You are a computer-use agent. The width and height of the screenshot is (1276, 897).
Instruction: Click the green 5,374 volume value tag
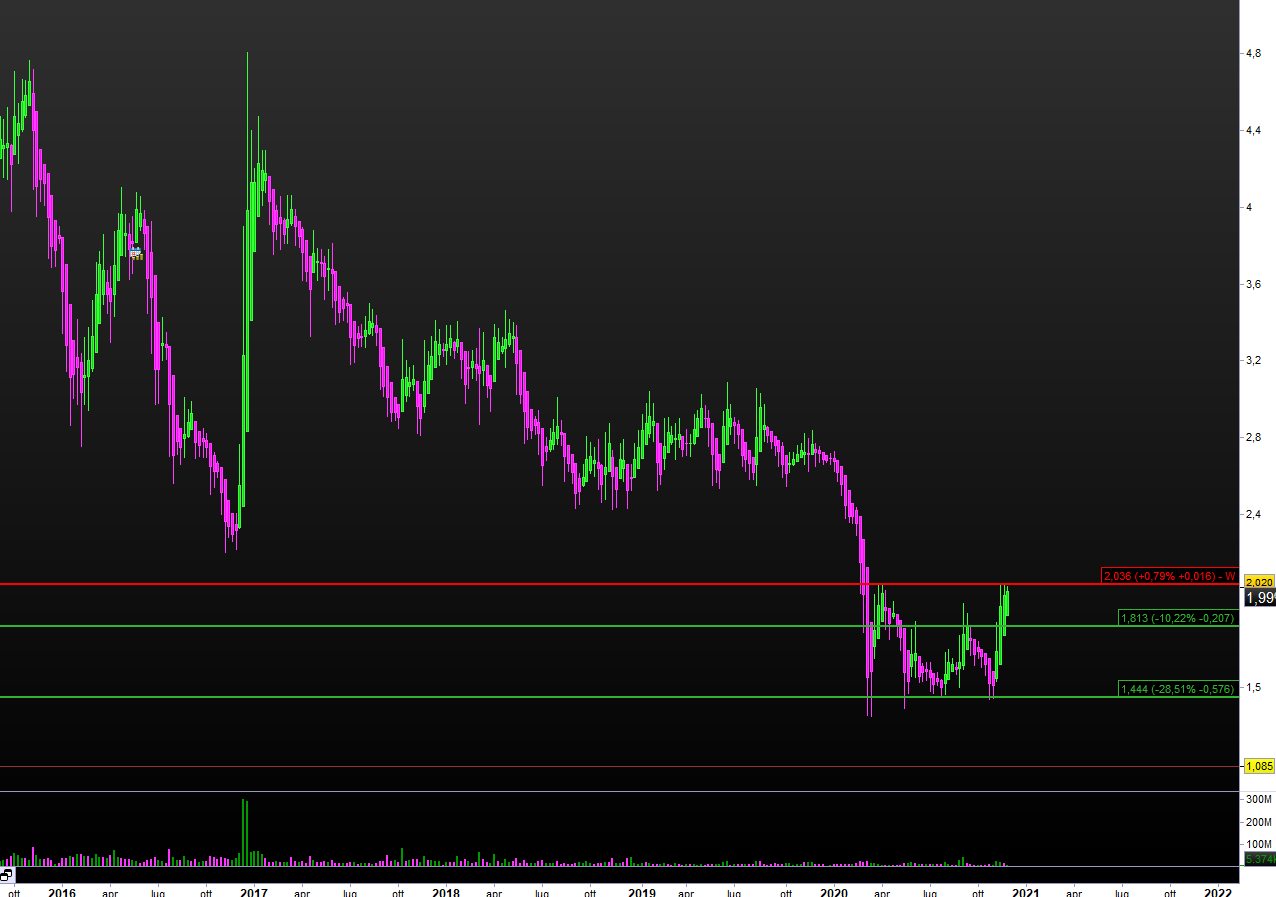(x=1259, y=859)
